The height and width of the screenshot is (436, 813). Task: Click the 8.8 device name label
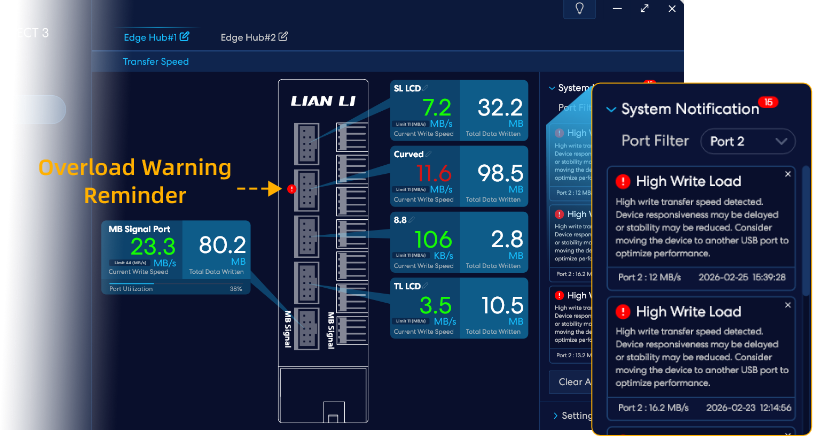pos(400,220)
